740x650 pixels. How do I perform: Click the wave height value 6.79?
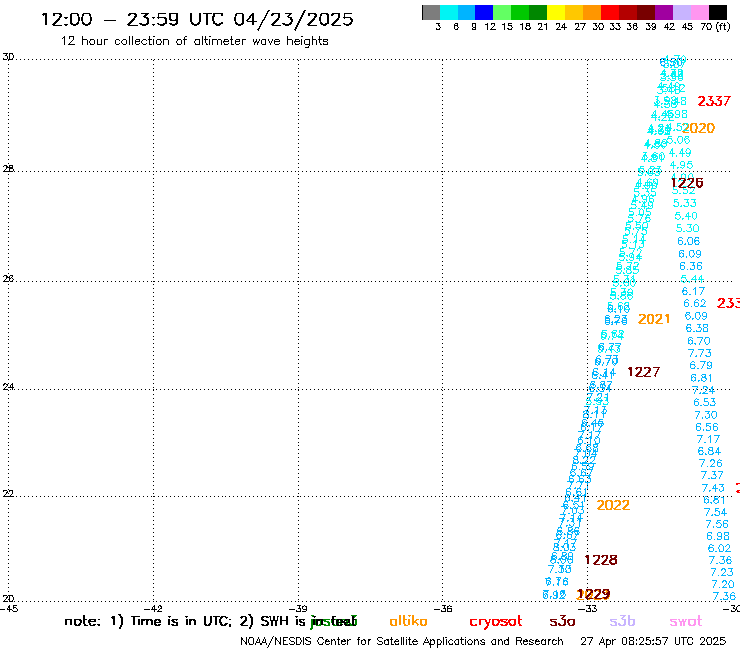click(x=701, y=365)
